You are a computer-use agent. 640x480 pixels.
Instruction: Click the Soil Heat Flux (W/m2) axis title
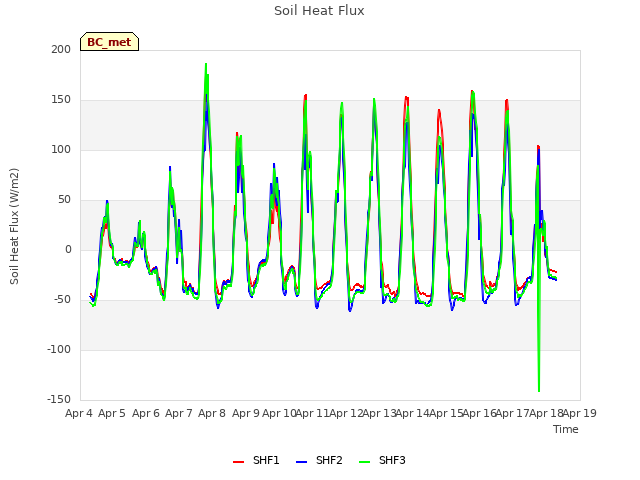click(14, 226)
